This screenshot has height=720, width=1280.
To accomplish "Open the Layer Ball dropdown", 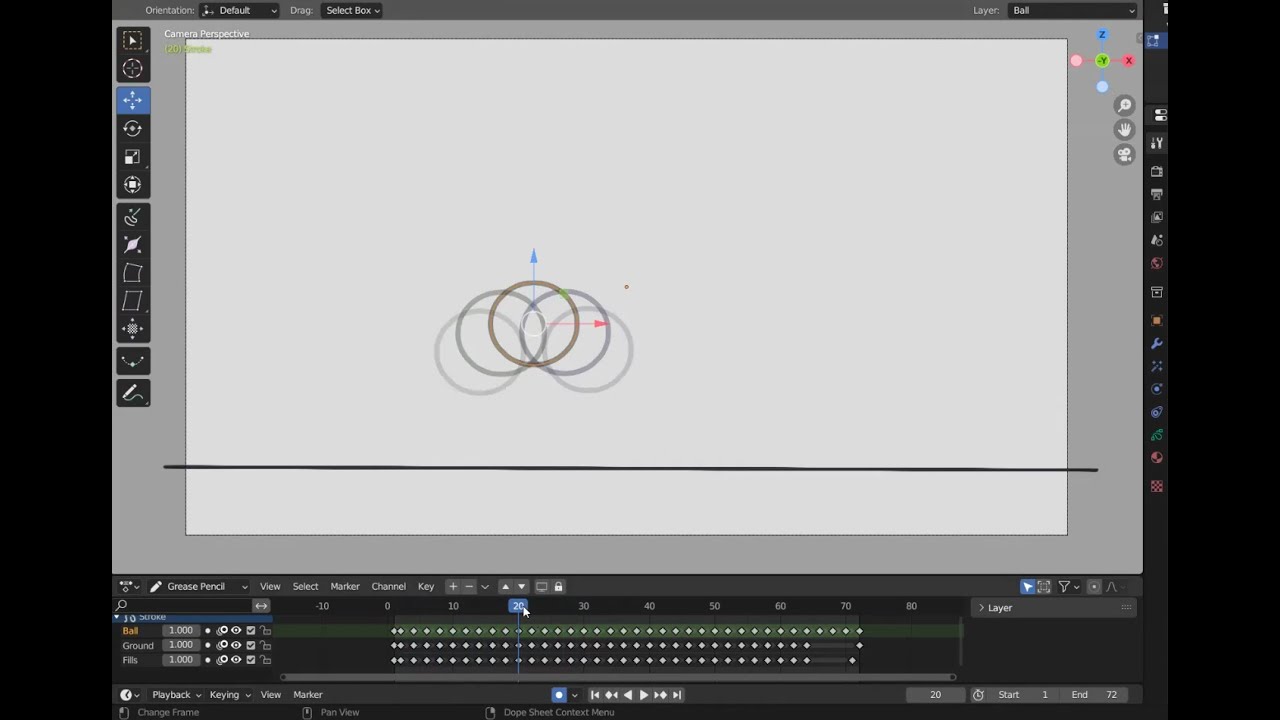I will [x=1073, y=10].
